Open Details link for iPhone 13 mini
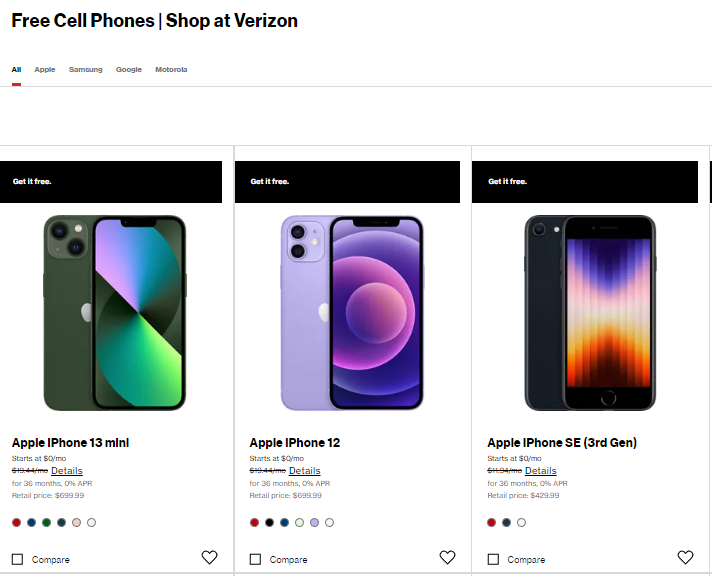 point(67,471)
